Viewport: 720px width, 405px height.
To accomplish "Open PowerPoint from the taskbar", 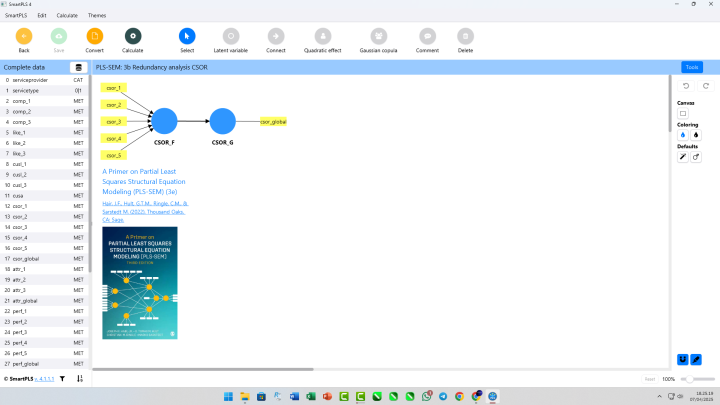I will coord(327,396).
